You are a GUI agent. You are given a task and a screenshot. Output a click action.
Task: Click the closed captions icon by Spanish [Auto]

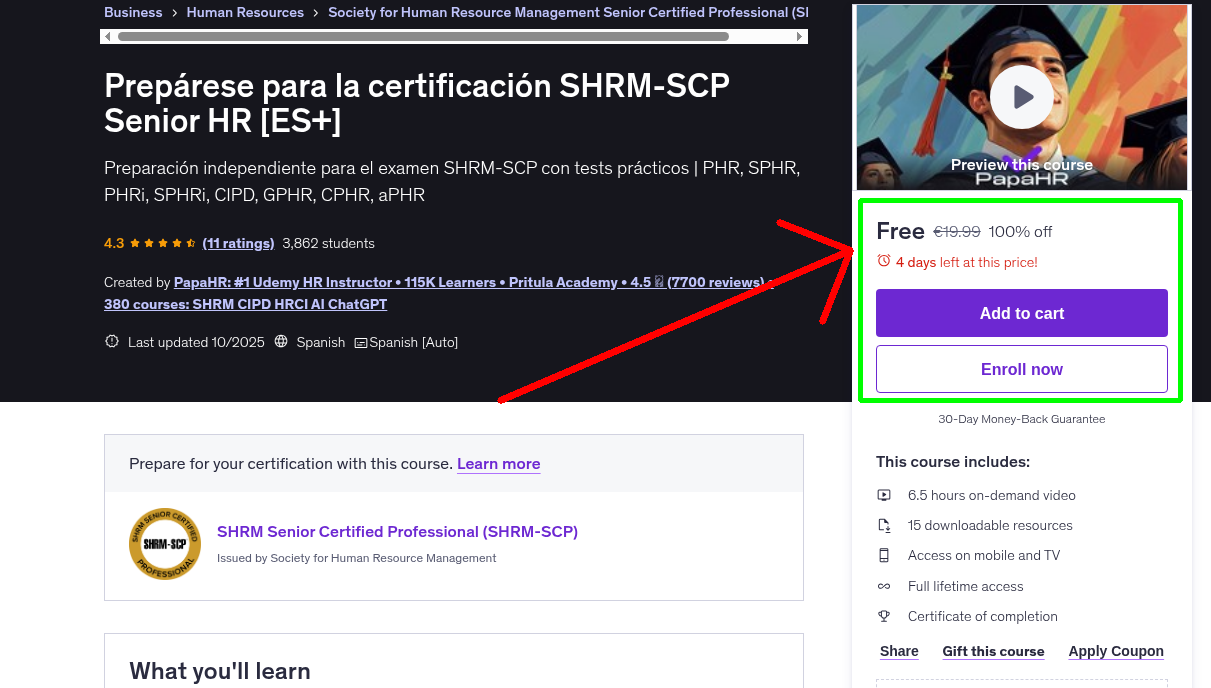coord(361,343)
